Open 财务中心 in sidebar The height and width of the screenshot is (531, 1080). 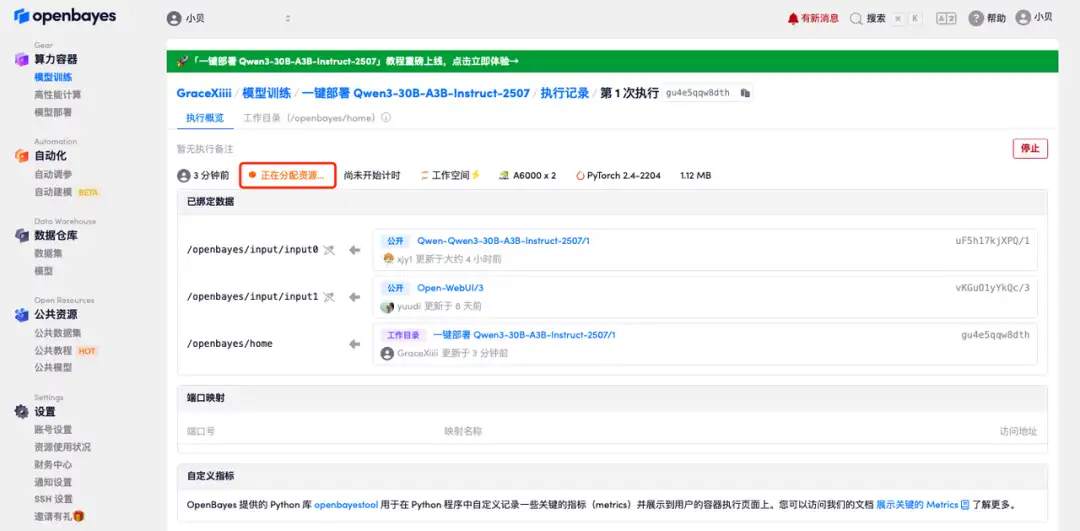point(53,464)
